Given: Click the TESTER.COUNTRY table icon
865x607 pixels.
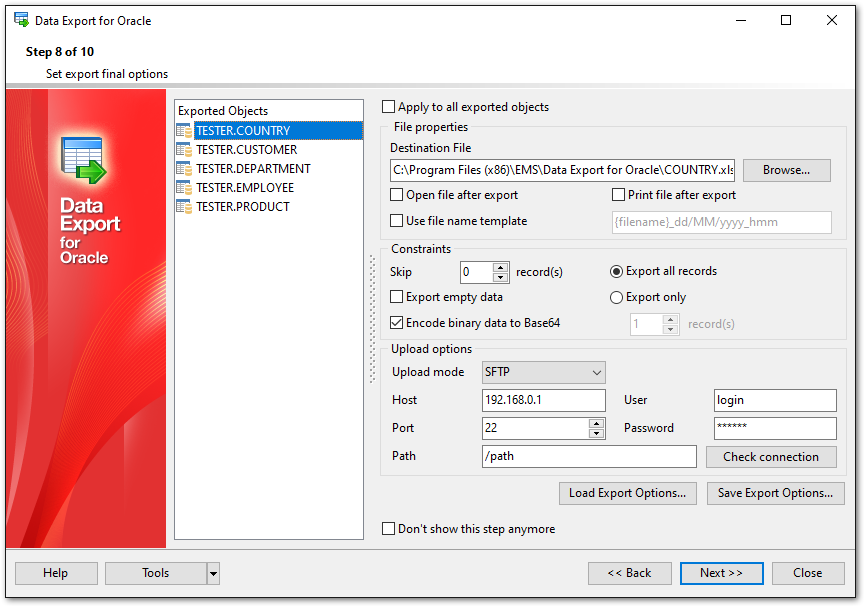Looking at the screenshot, I should tap(184, 131).
